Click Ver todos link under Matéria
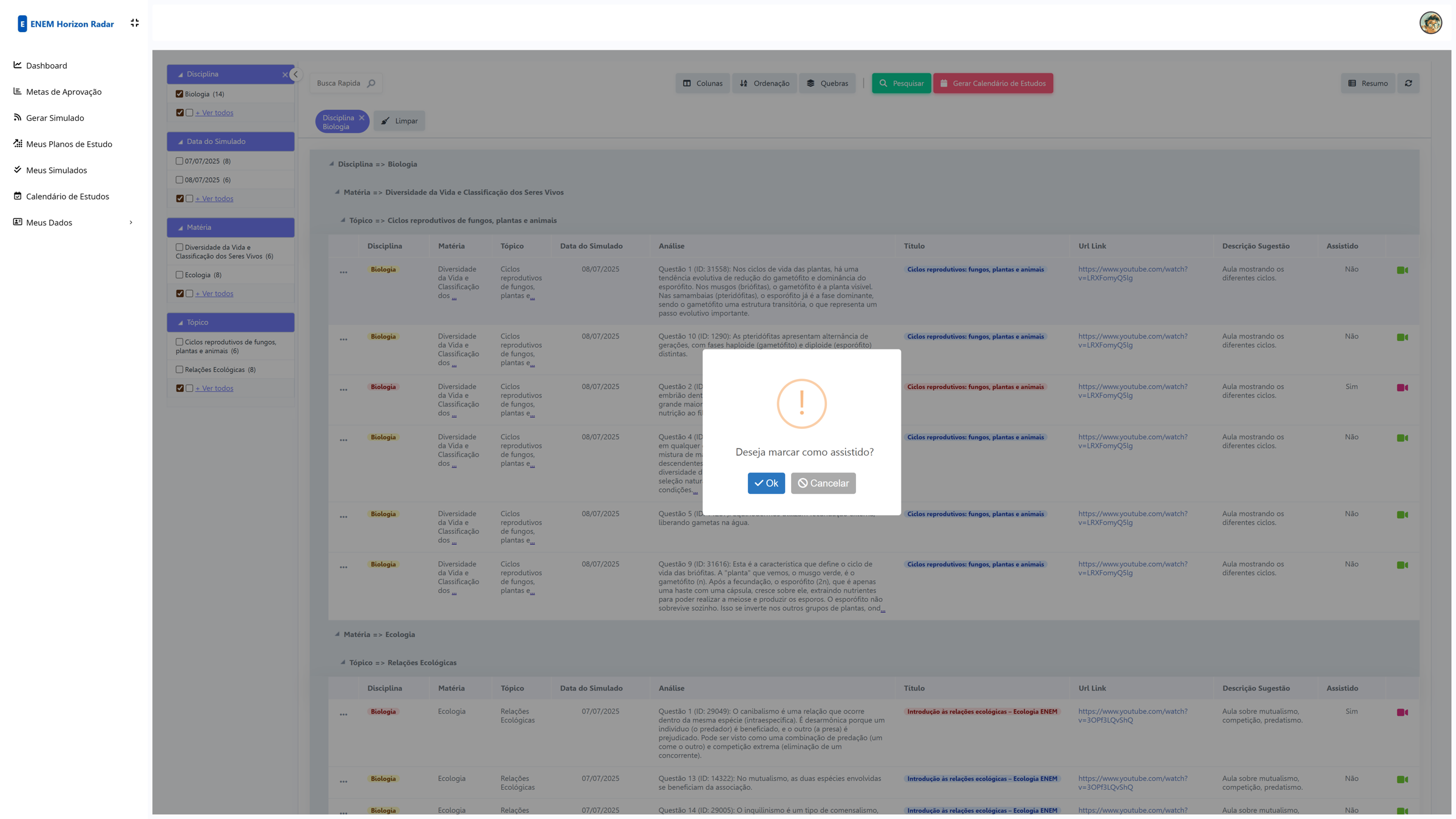 214,294
